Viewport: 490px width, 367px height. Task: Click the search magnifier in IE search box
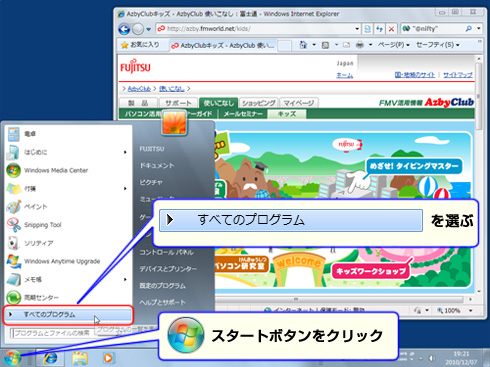(468, 29)
